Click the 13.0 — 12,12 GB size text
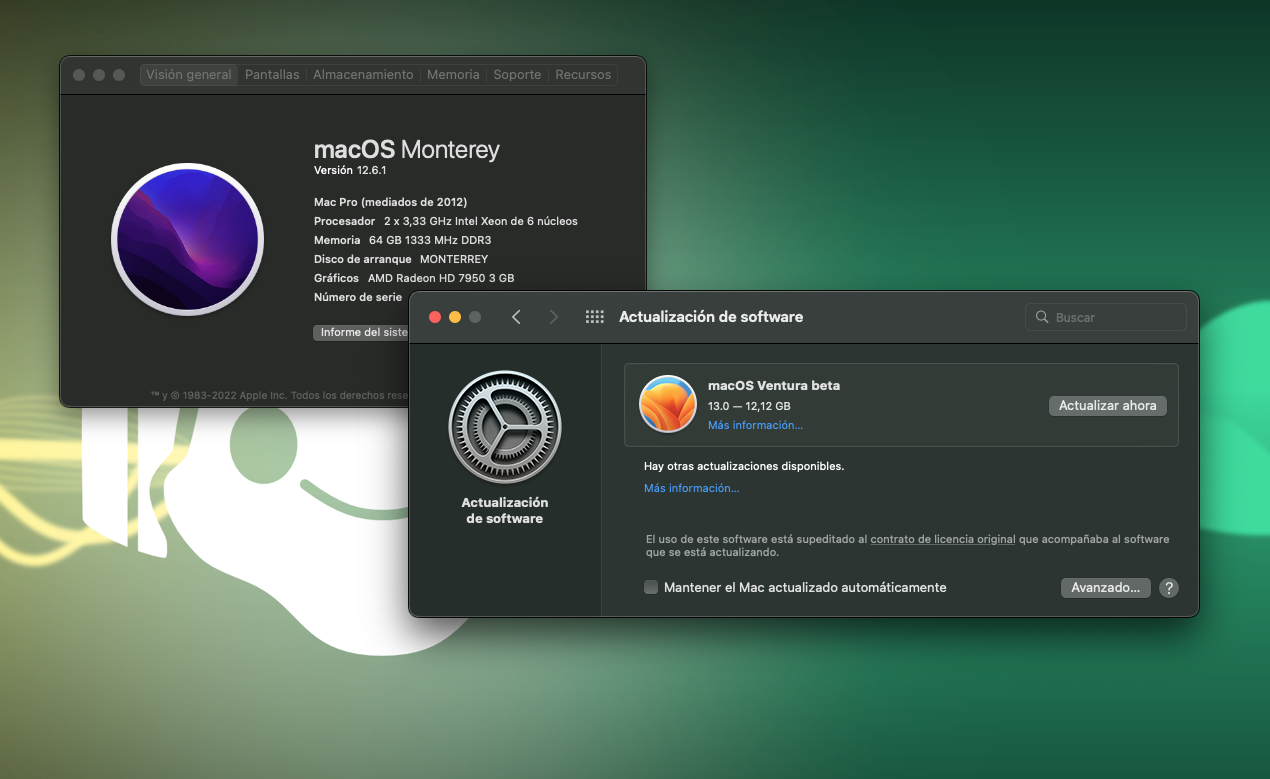 tap(749, 406)
